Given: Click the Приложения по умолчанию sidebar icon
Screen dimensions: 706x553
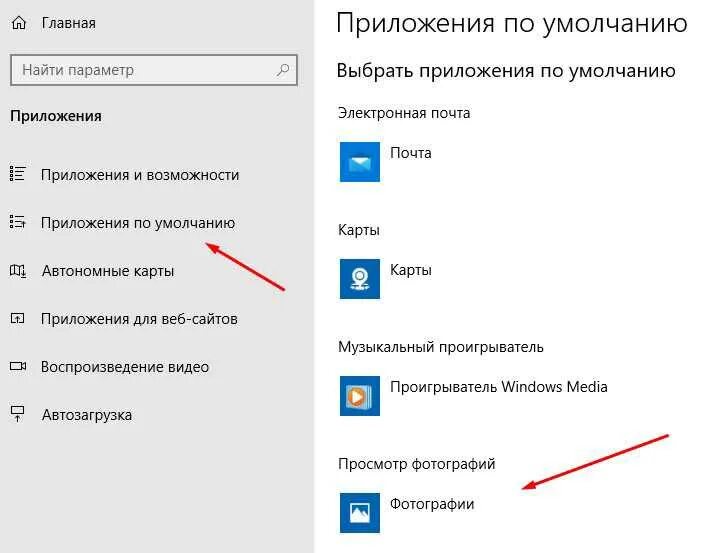Looking at the screenshot, I should click(x=18, y=222).
